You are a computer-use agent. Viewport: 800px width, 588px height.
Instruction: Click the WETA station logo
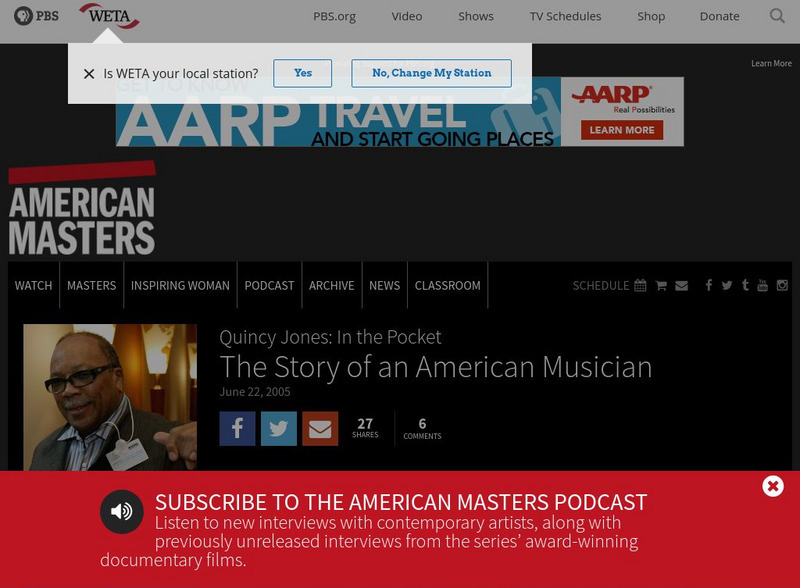(x=109, y=16)
